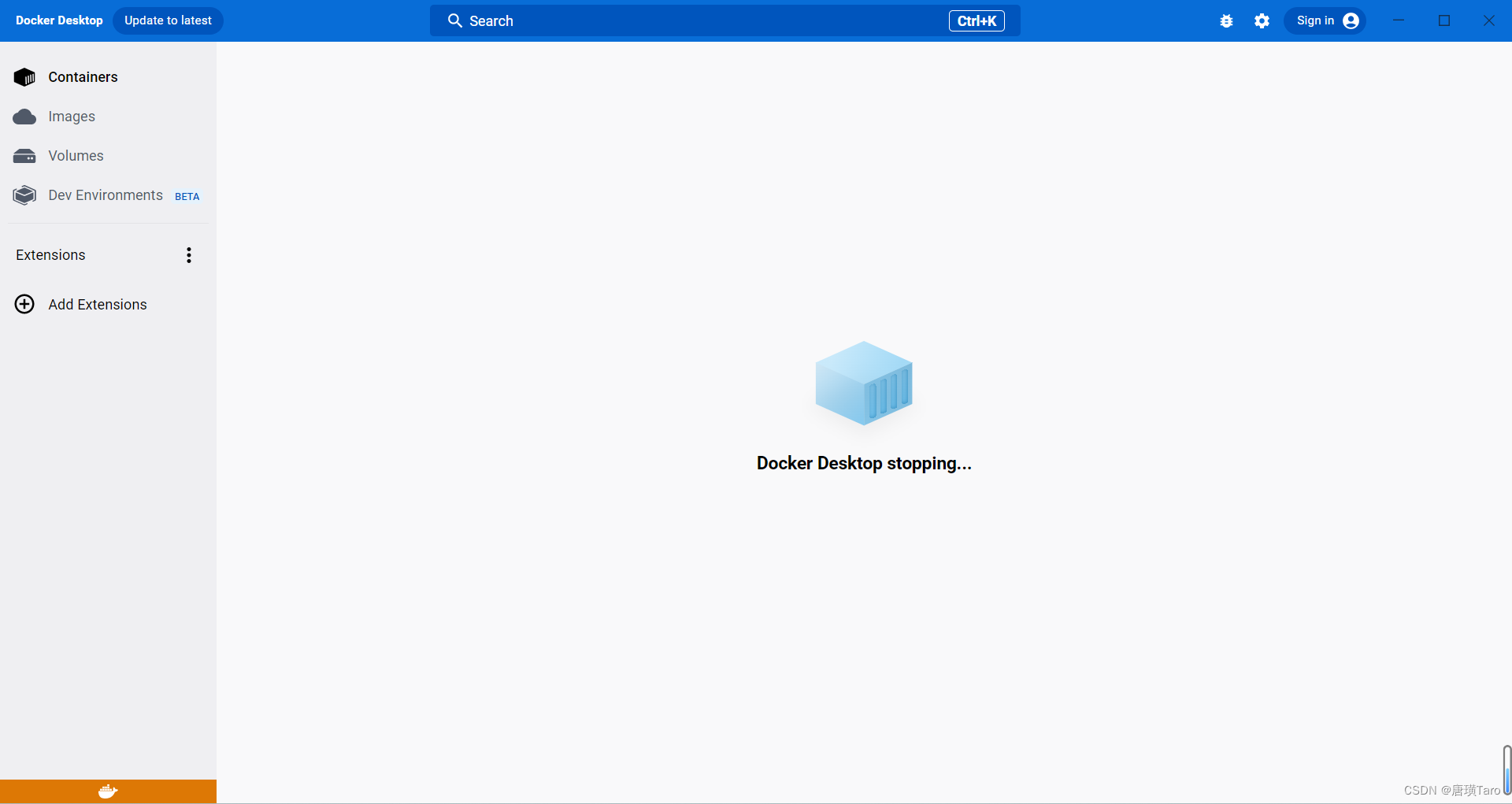Click the search magnifier icon

click(x=454, y=20)
